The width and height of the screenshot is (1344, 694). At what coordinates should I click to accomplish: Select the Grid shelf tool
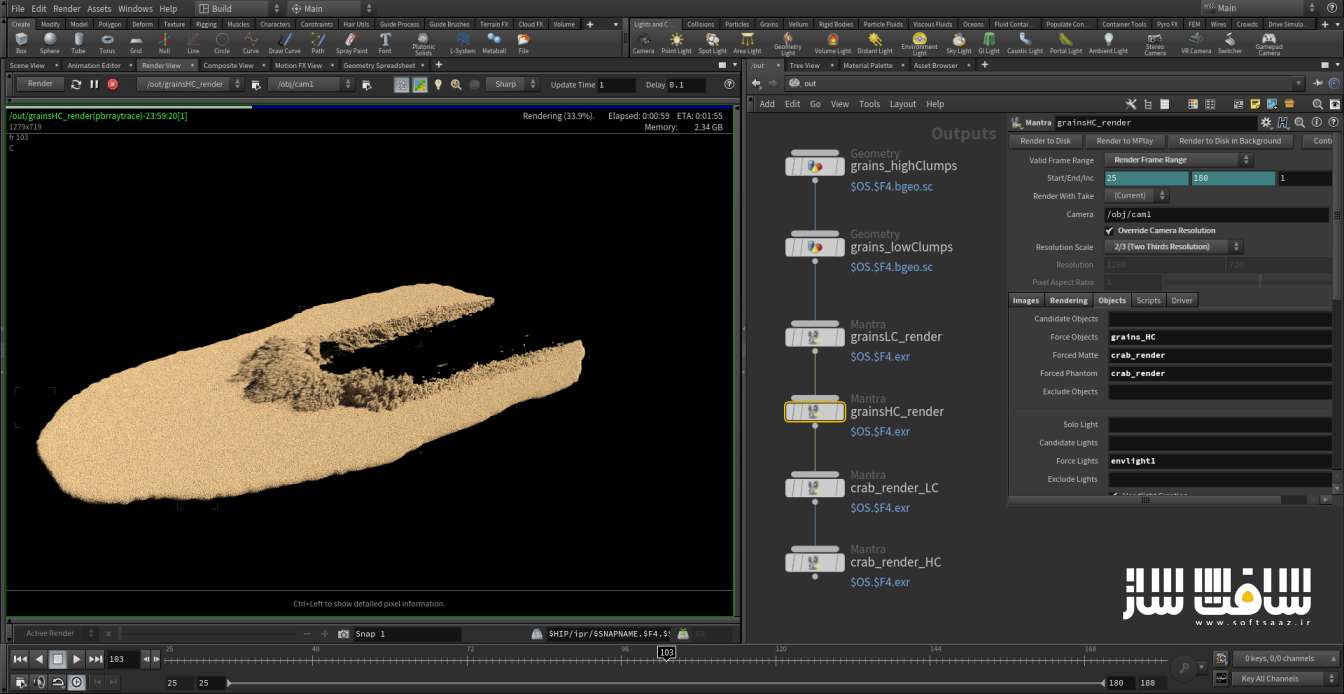(x=135, y=43)
